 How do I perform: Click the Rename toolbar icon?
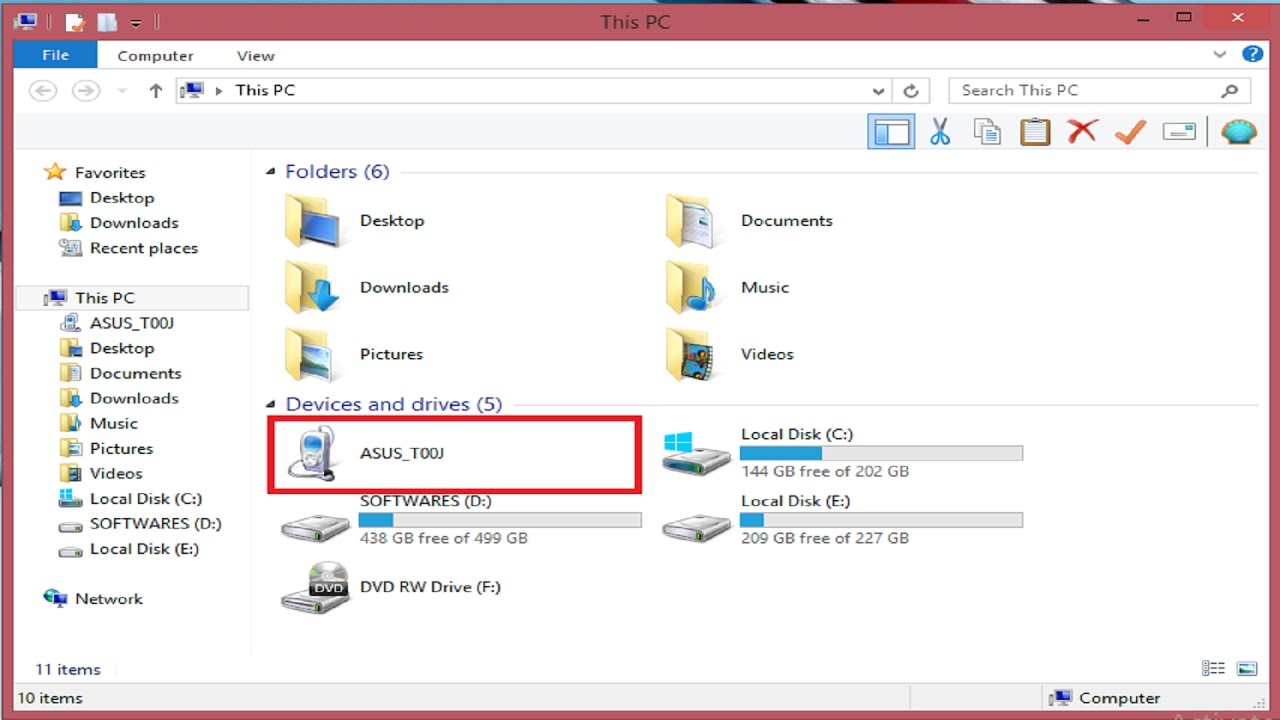point(1179,131)
